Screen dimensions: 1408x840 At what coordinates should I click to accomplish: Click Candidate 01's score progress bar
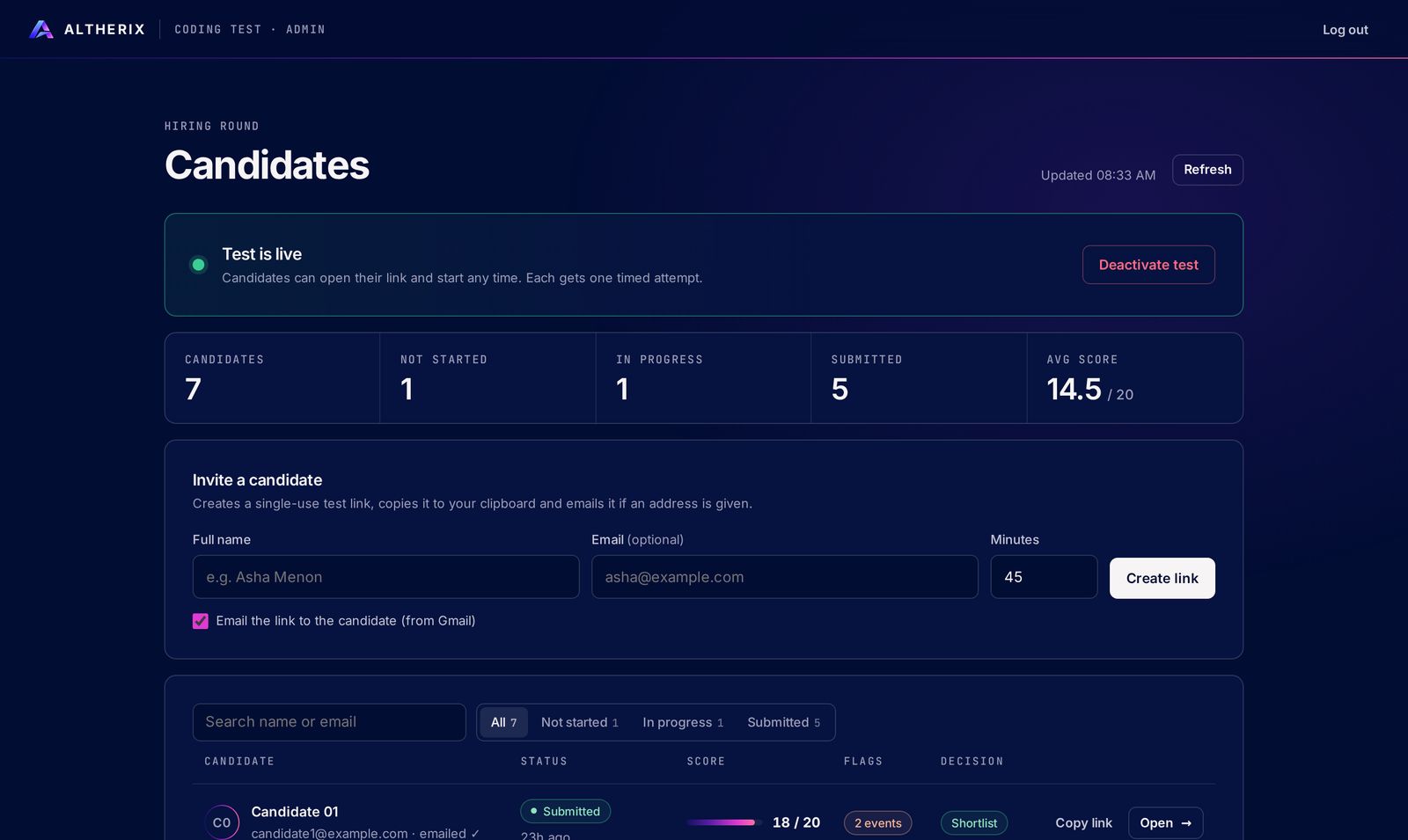722,822
